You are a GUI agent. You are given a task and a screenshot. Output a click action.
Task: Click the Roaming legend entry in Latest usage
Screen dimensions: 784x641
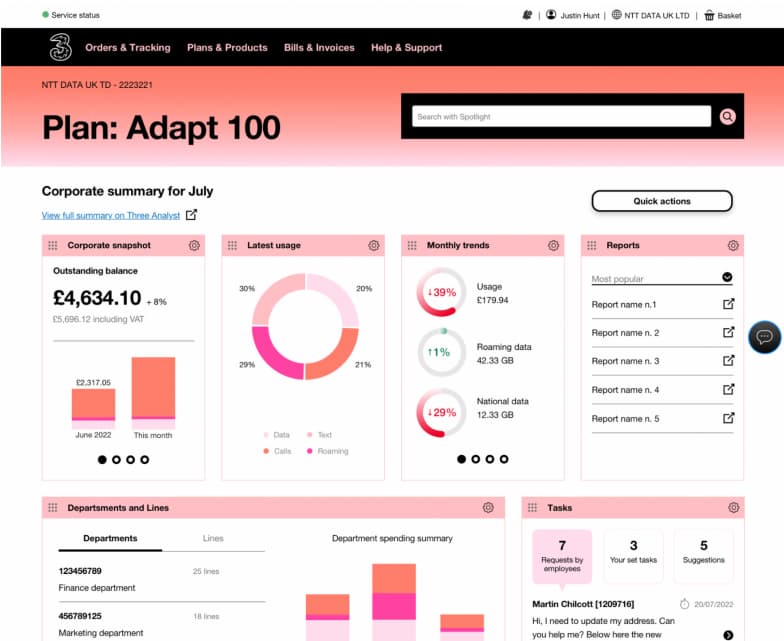pyautogui.click(x=328, y=451)
